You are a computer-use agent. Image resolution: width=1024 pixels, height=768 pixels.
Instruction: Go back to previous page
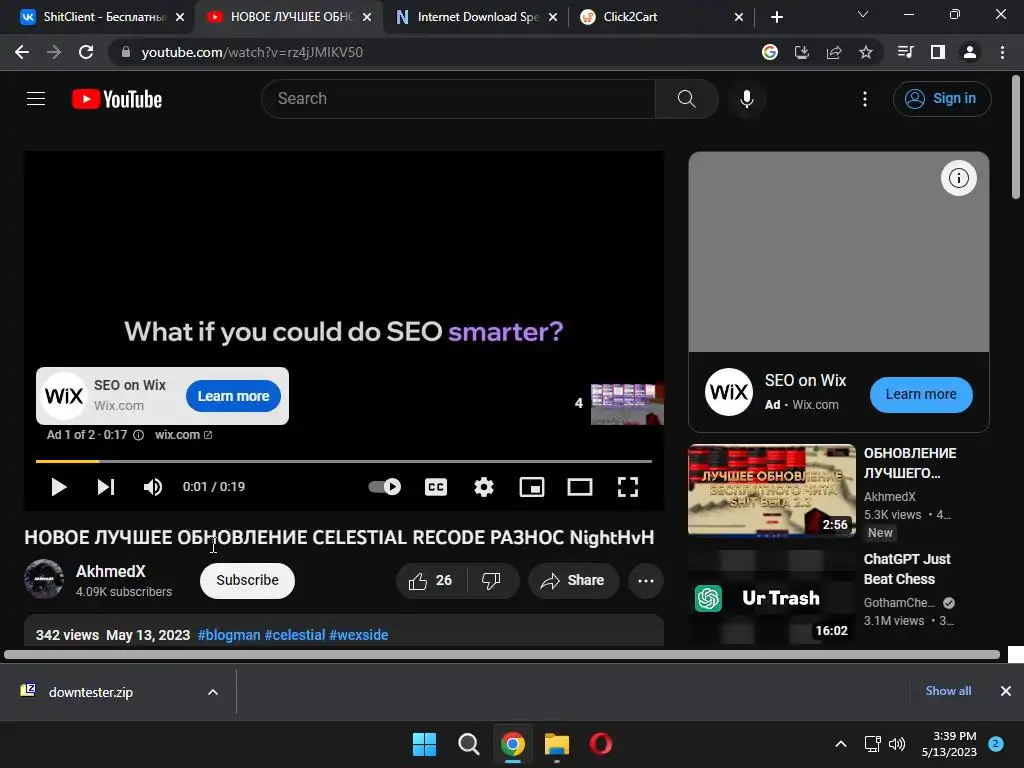click(x=22, y=52)
